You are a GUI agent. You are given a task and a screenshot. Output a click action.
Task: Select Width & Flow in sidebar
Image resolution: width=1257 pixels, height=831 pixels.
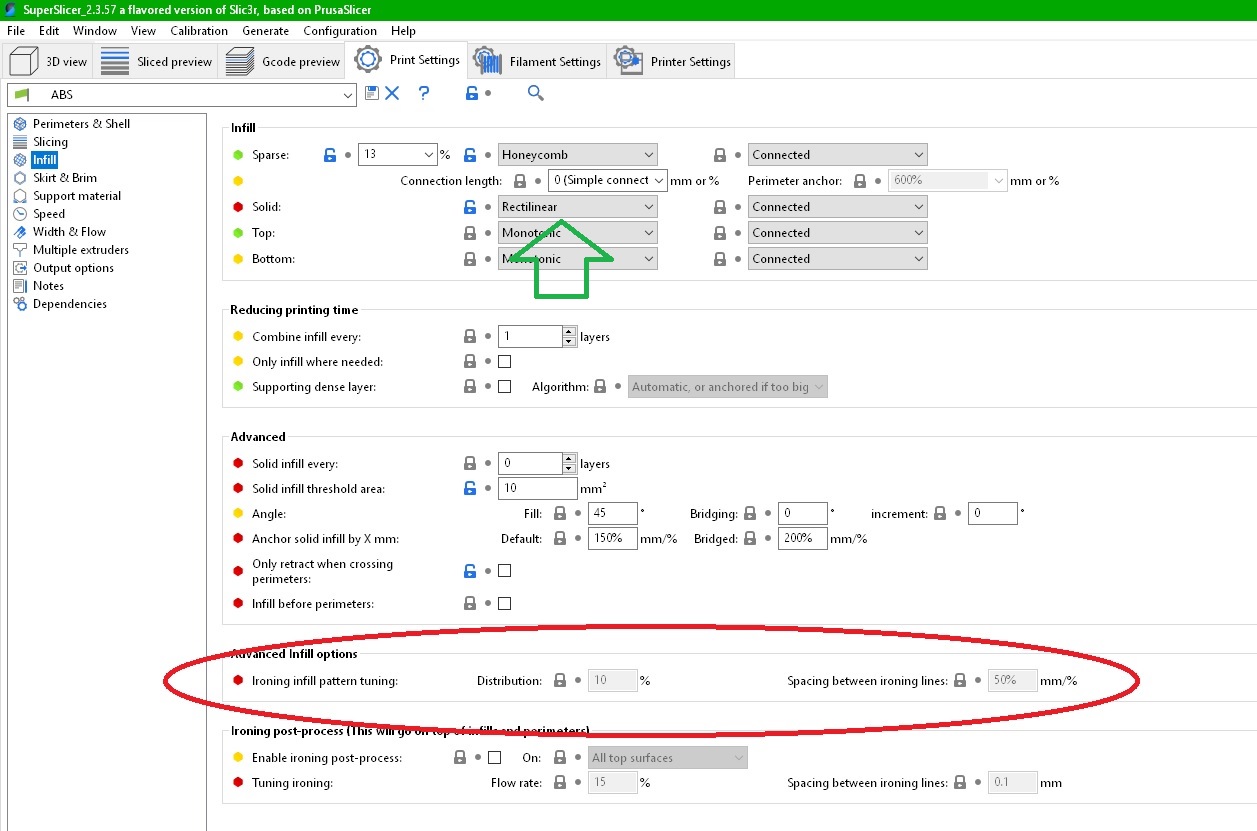[x=69, y=232]
